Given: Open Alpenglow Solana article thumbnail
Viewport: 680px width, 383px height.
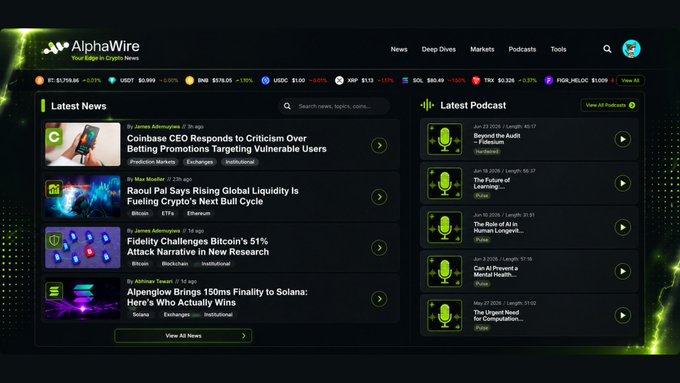Looking at the screenshot, I should (x=82, y=298).
